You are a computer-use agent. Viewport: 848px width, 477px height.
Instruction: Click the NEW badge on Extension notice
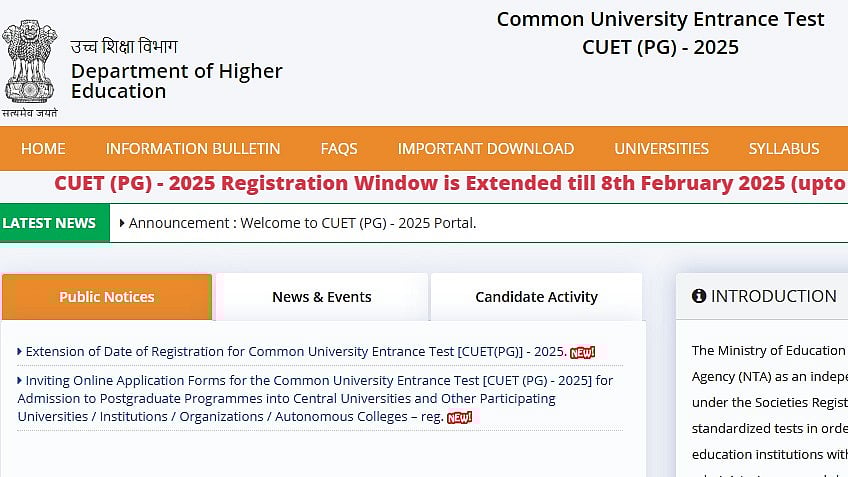(x=582, y=352)
